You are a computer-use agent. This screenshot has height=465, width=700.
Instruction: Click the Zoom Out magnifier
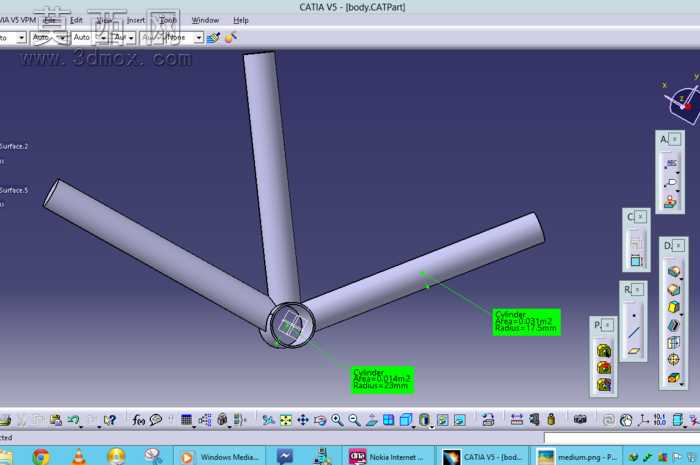[354, 419]
